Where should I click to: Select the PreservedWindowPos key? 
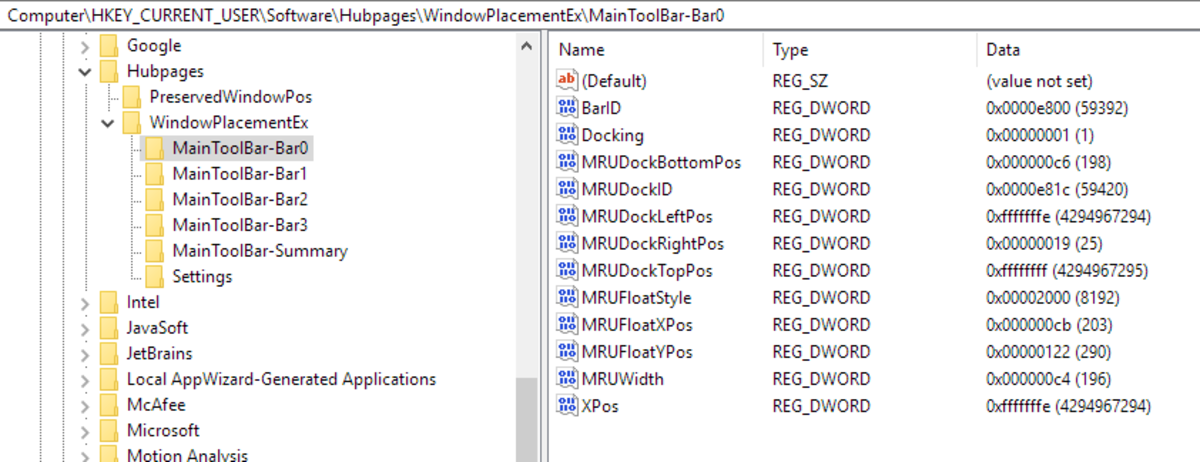click(230, 97)
